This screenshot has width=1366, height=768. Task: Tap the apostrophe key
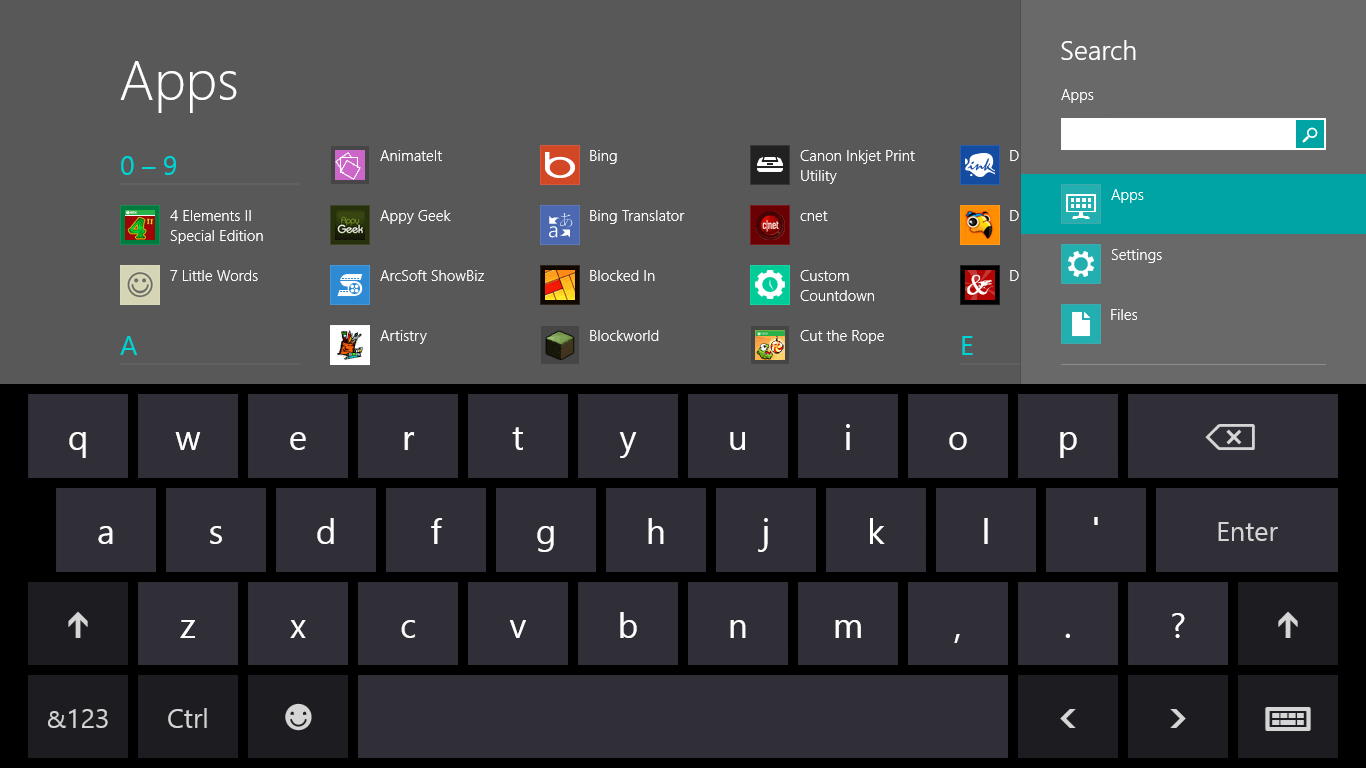[x=1096, y=530]
